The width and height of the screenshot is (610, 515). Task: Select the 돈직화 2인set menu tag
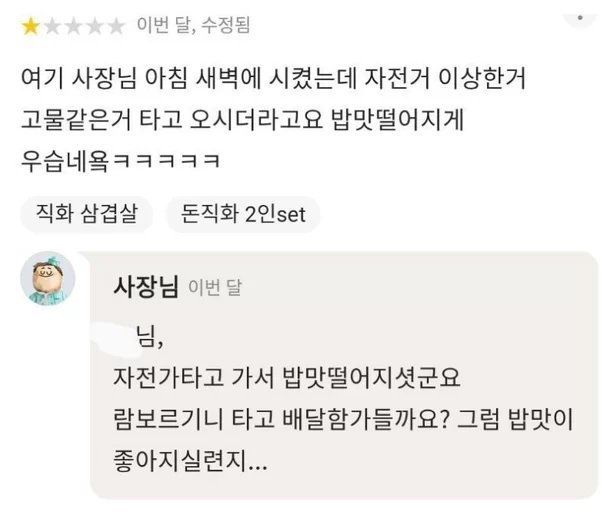(243, 214)
